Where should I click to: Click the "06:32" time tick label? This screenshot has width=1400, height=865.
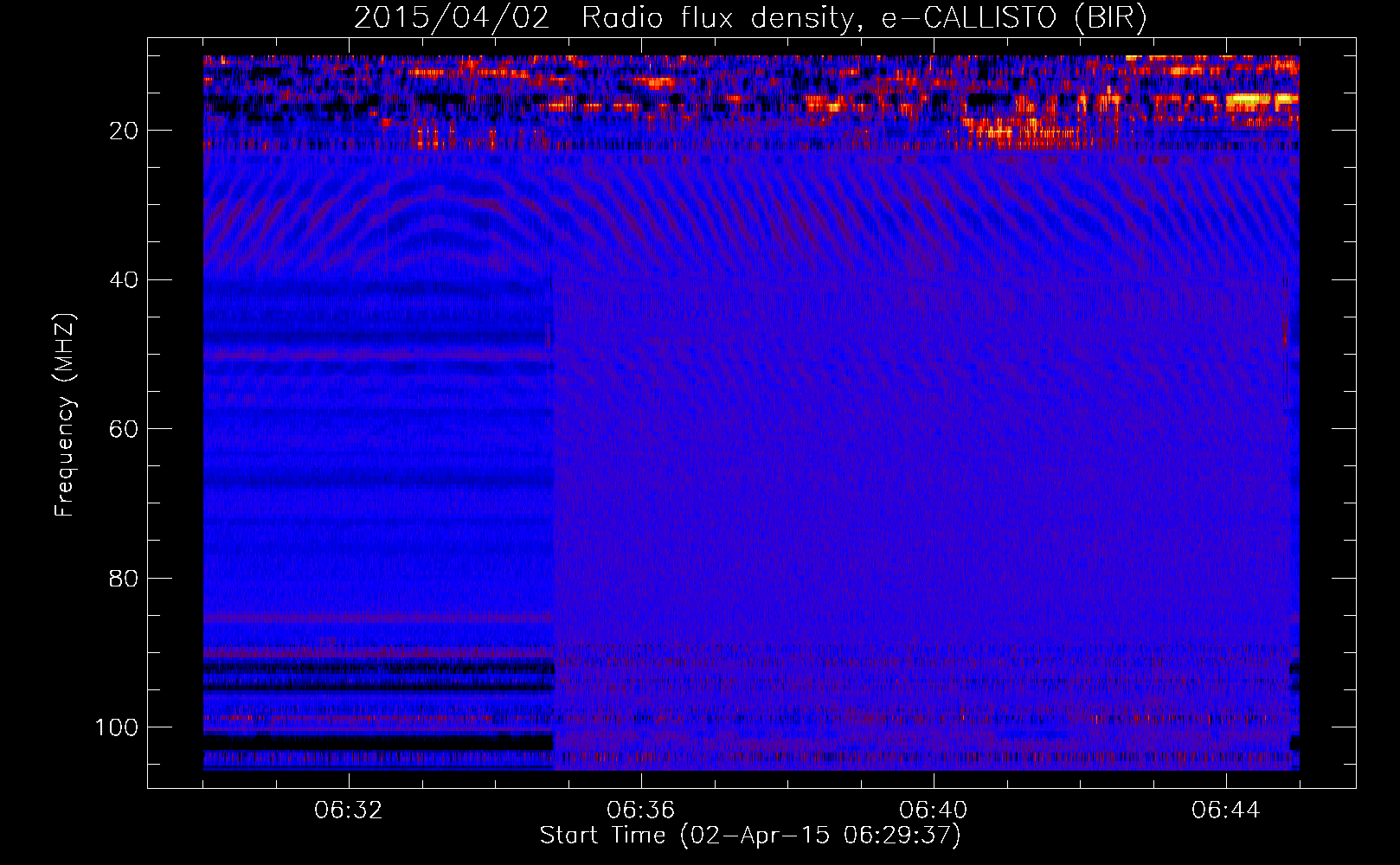[x=348, y=811]
